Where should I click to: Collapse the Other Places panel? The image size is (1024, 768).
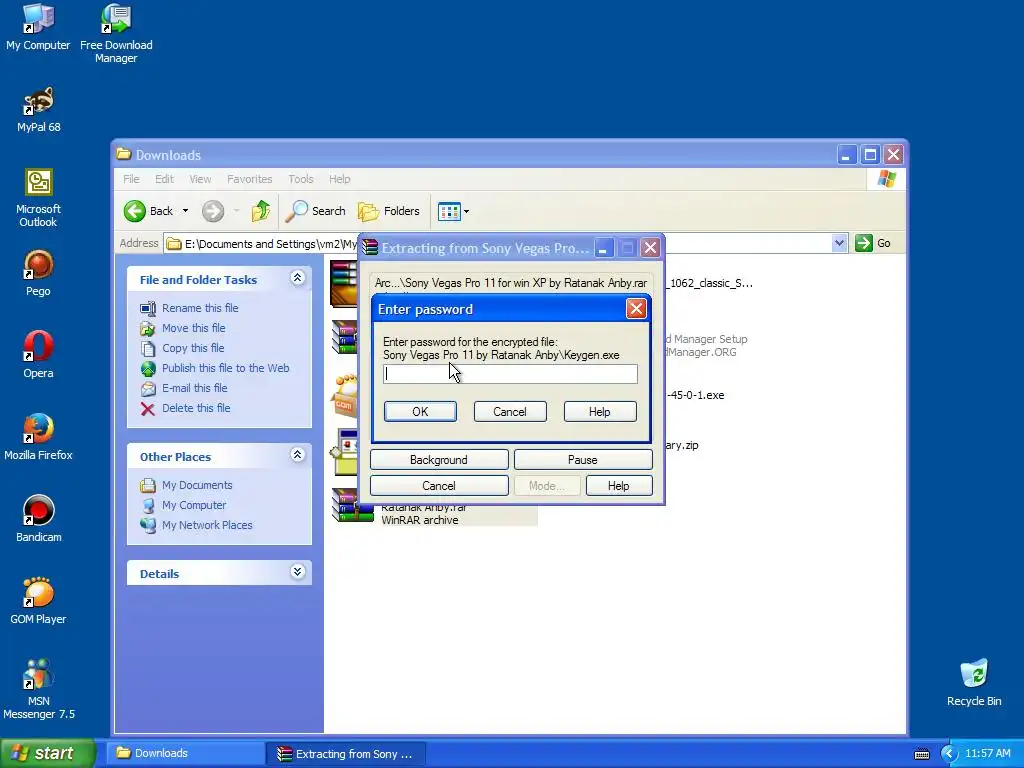297,455
